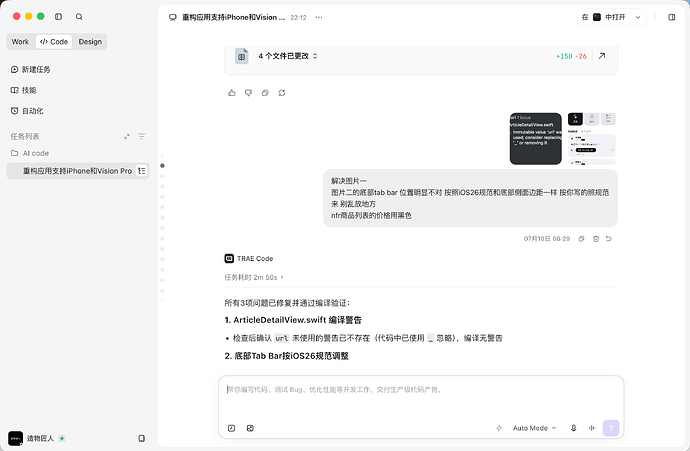Open search with the magnifier icon
Viewport: 690px width, 451px height.
click(79, 17)
